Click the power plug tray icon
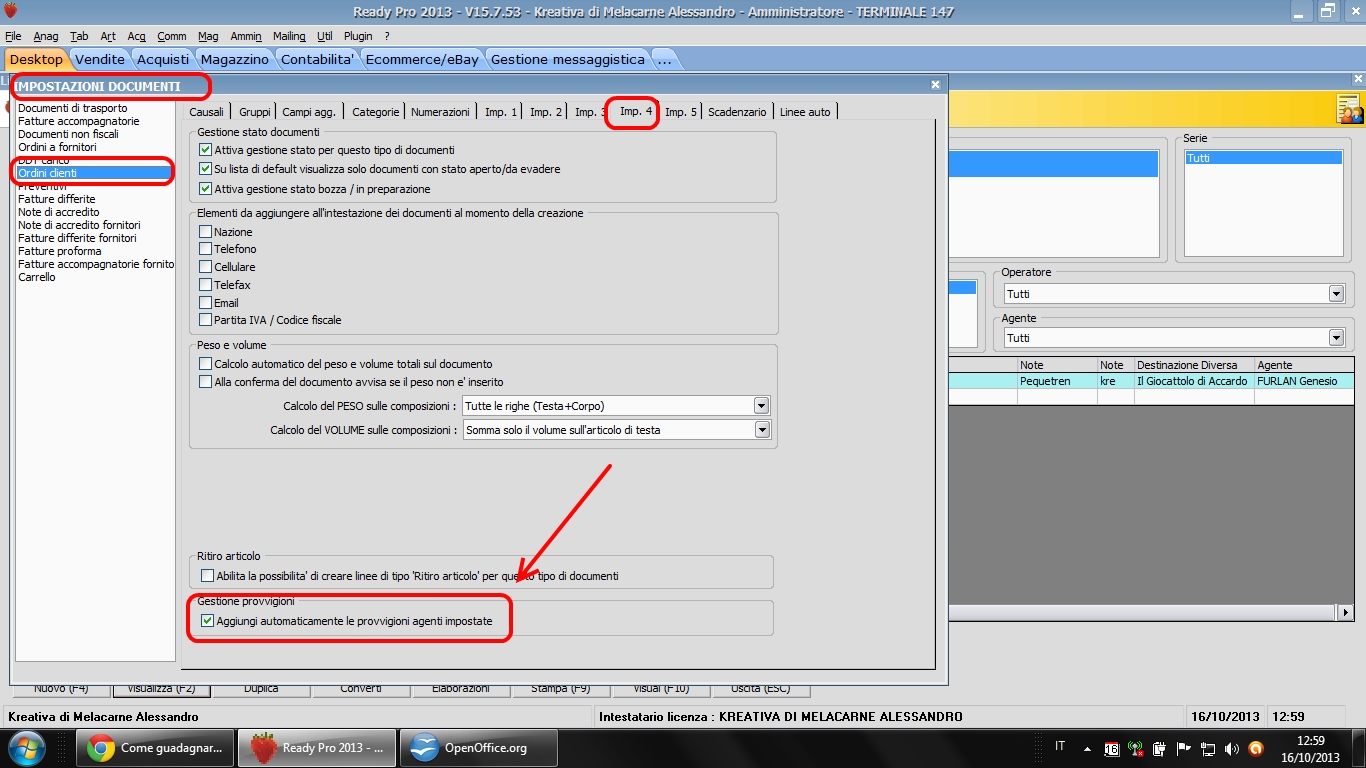This screenshot has width=1366, height=768. pyautogui.click(x=1159, y=748)
